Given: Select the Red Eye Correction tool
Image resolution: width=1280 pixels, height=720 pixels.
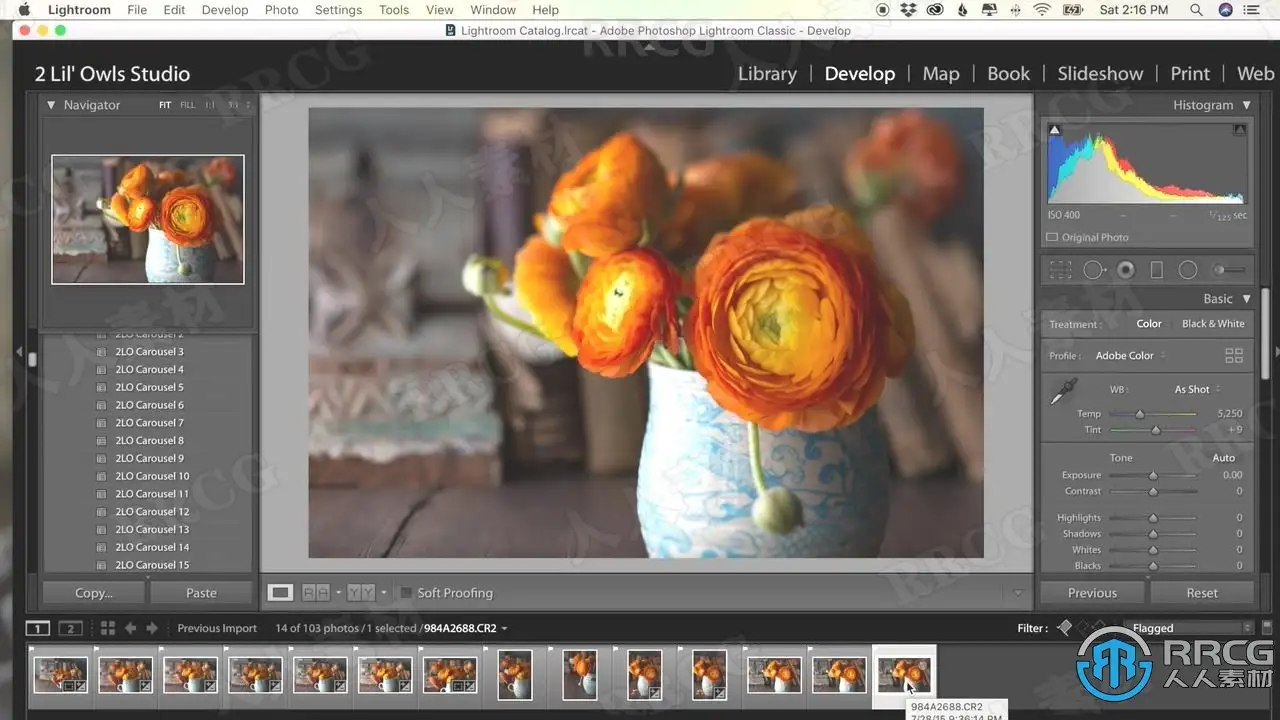Looking at the screenshot, I should (1126, 270).
